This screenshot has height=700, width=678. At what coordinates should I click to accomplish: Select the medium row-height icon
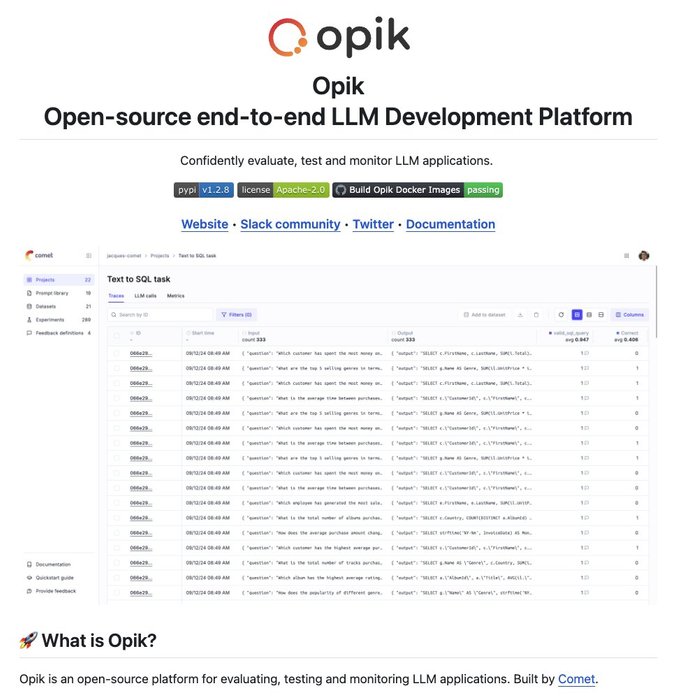pos(589,315)
